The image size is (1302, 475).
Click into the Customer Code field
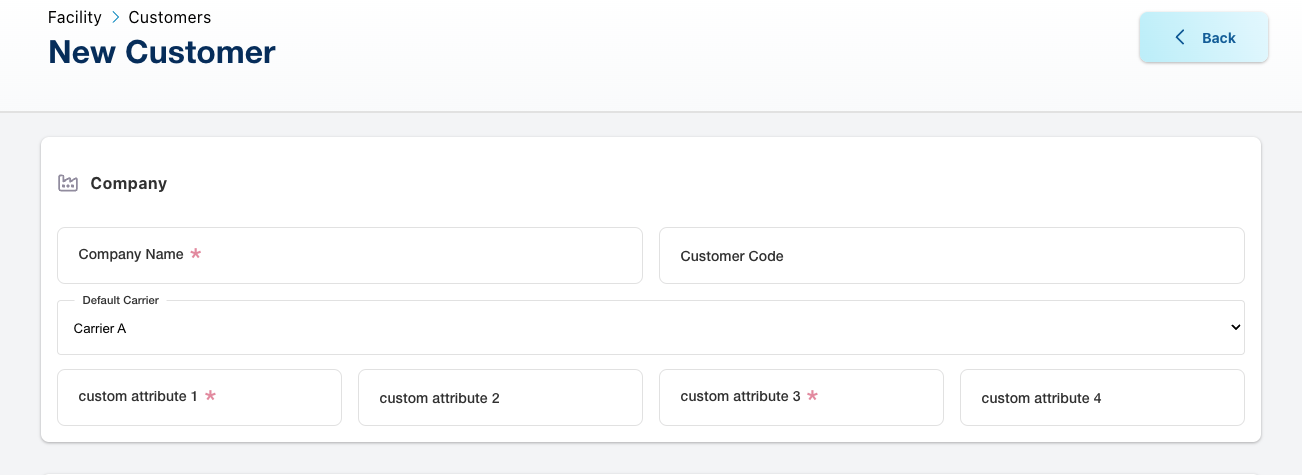(950, 256)
